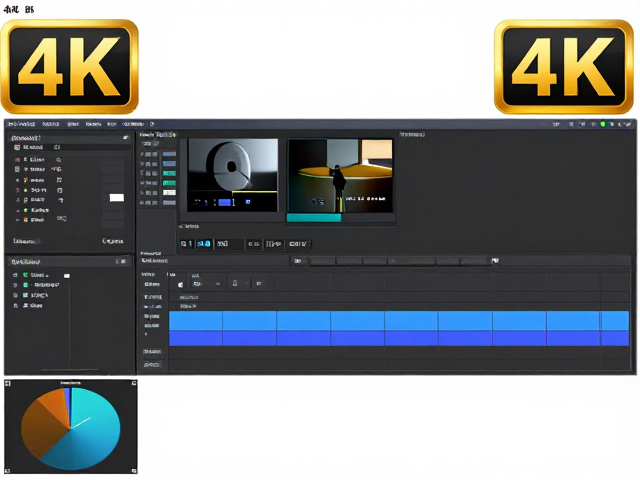Click the header icon of the lower-left panel
The image size is (640, 480).
121,262
